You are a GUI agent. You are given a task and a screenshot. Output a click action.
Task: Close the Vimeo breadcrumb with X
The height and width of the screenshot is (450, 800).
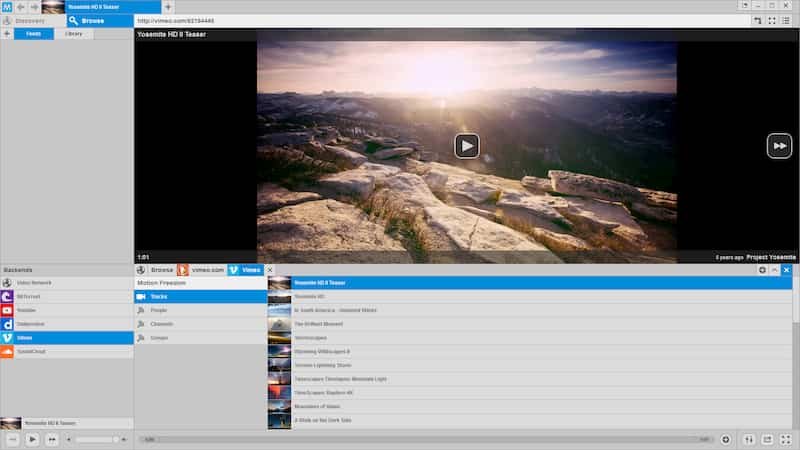coord(270,270)
